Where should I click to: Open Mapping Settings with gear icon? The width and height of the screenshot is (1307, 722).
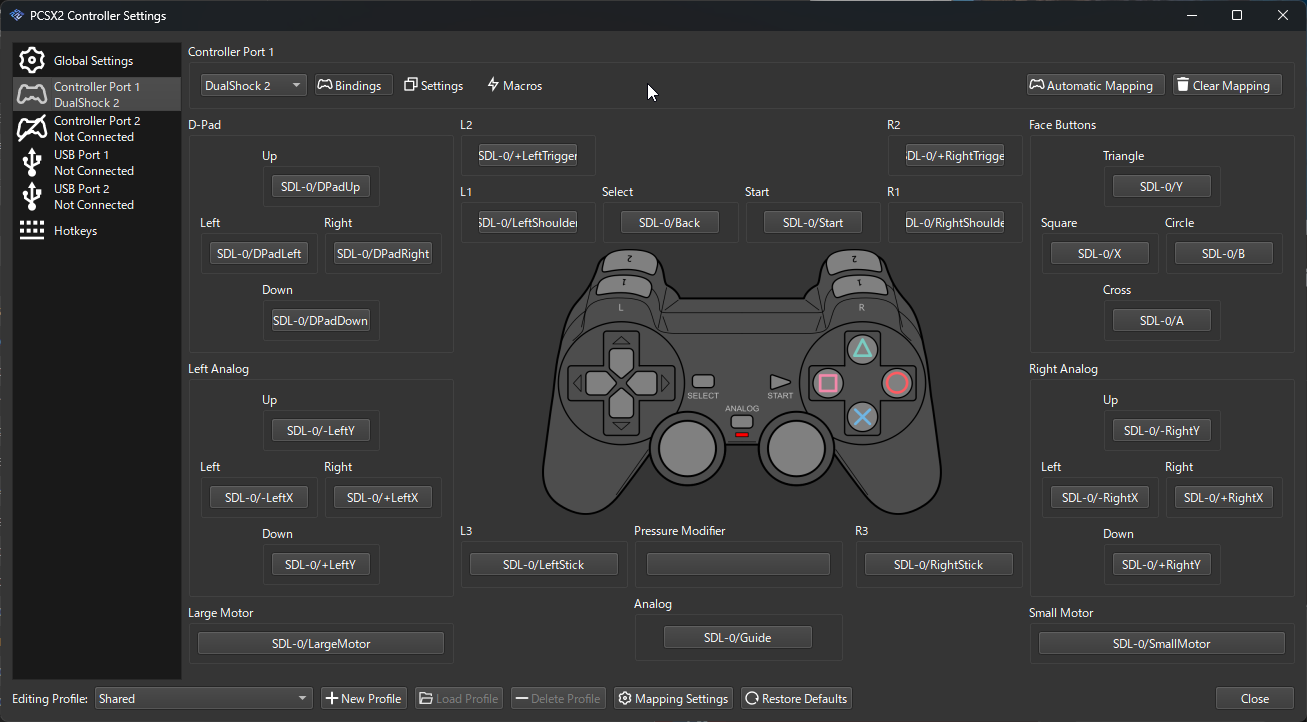click(x=673, y=699)
